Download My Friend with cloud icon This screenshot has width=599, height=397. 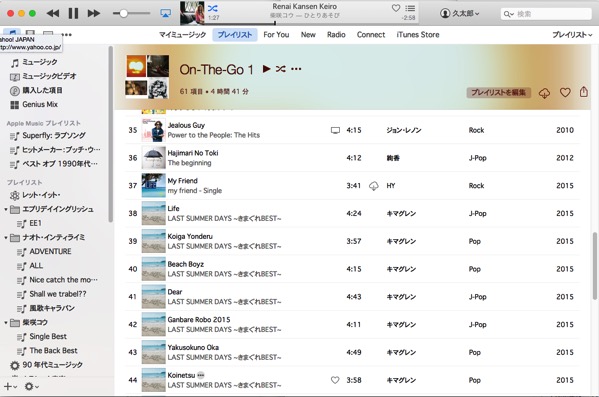point(374,186)
